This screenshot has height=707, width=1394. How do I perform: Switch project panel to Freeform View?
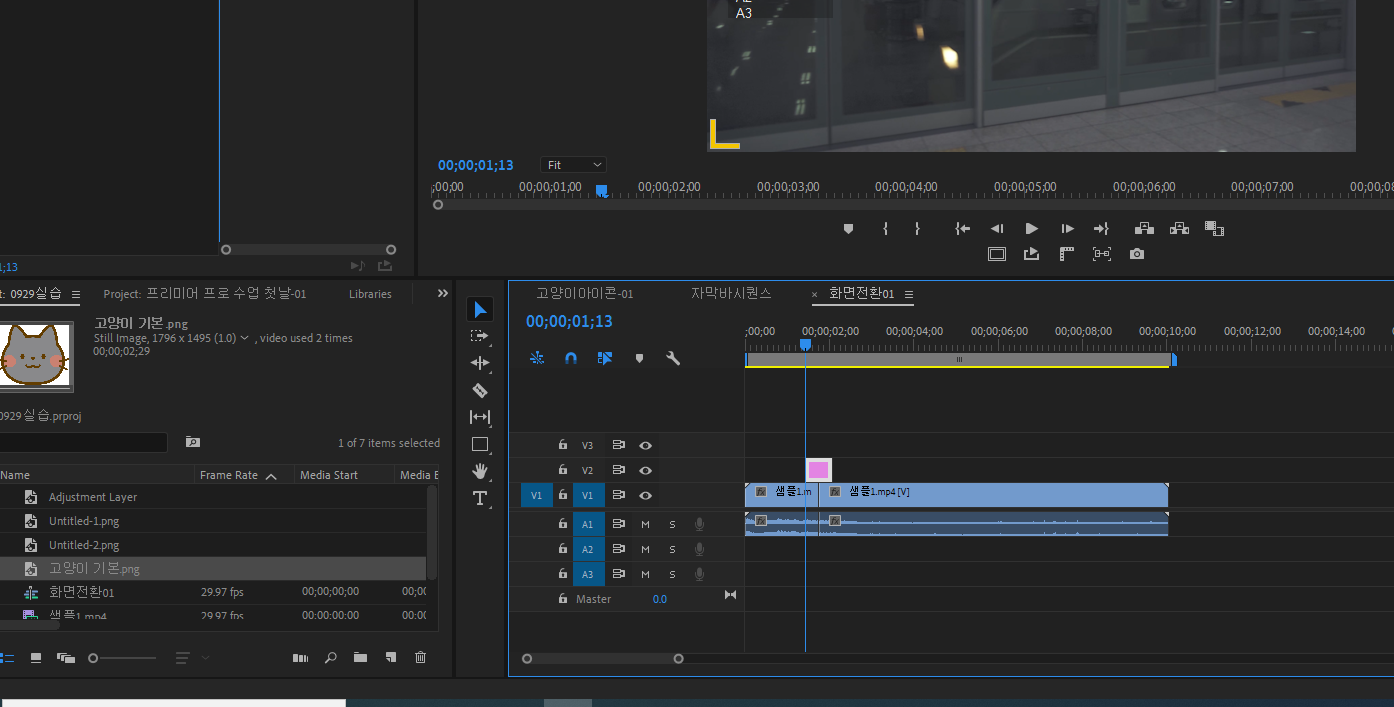[x=66, y=658]
